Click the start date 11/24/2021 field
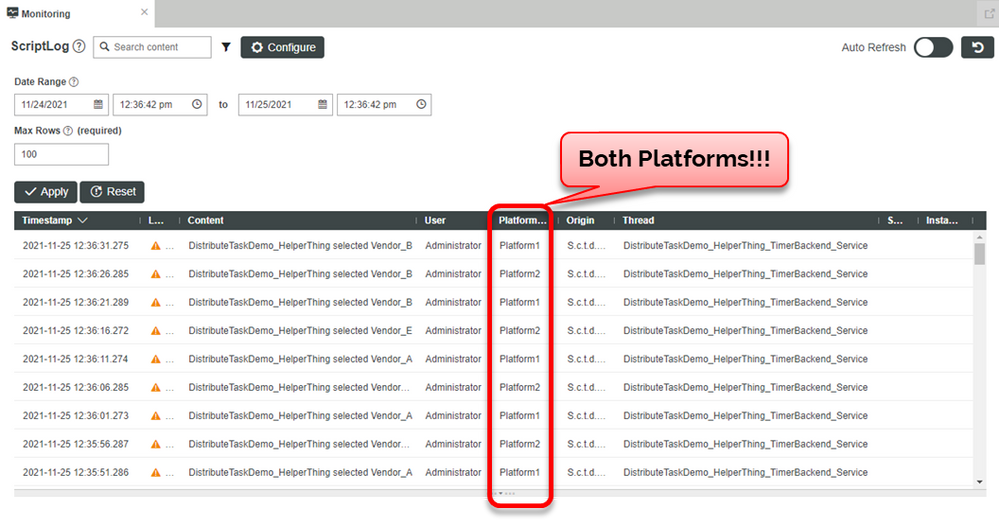Screen dimensions: 999x522 tap(61, 105)
